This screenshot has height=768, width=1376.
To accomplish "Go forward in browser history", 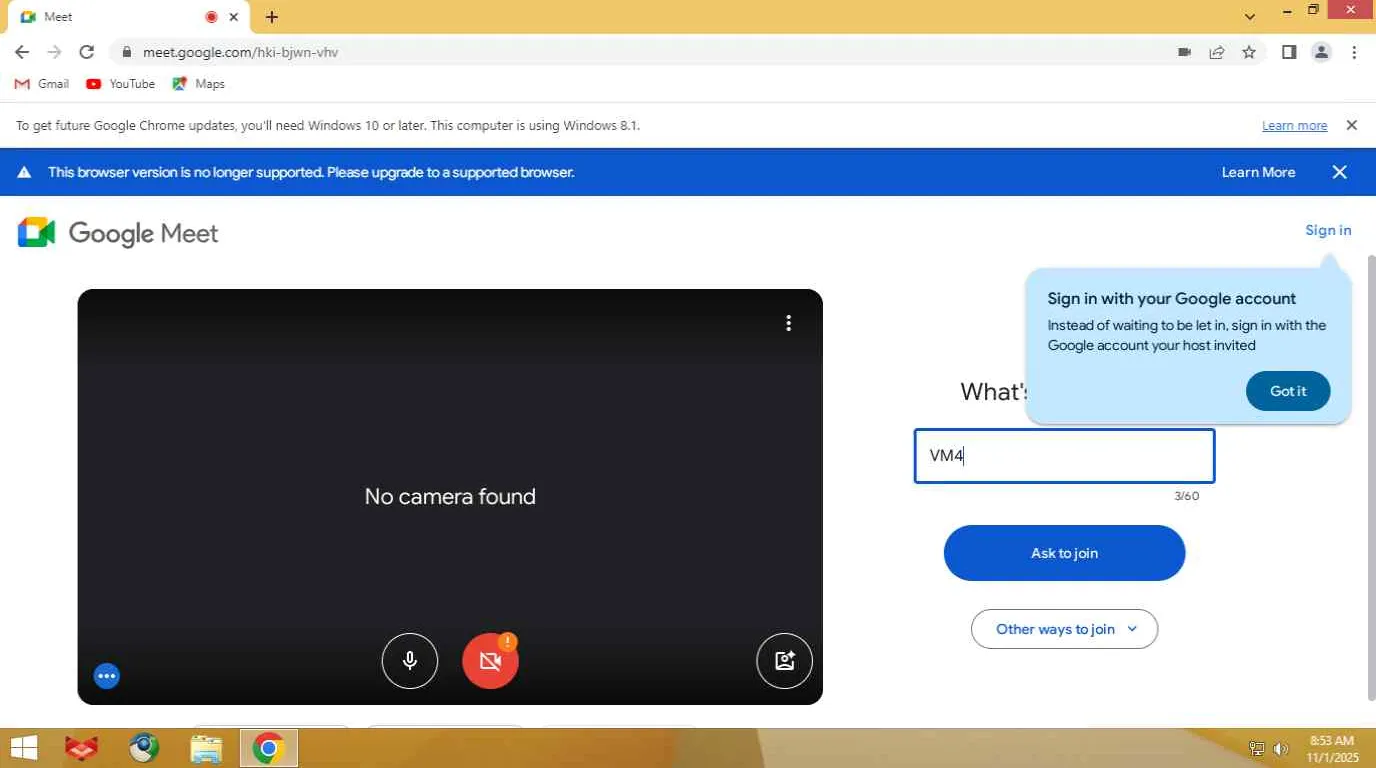I will pos(54,52).
